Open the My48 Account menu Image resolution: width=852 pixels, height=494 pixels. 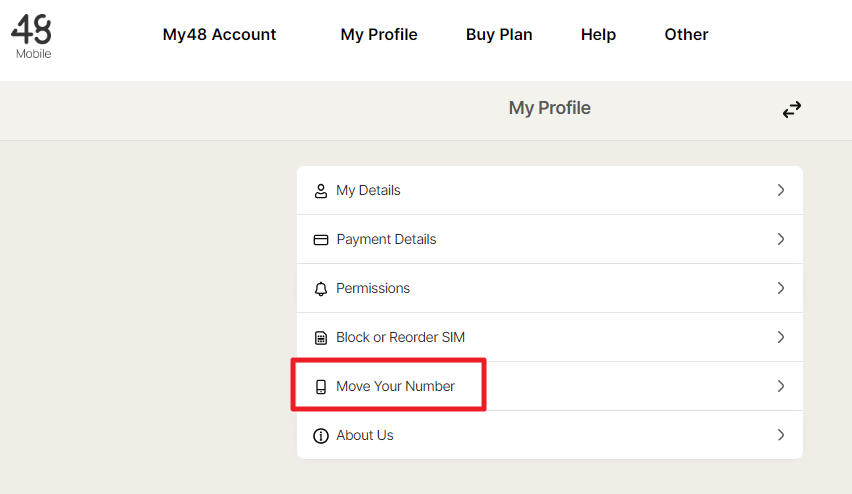click(x=219, y=34)
